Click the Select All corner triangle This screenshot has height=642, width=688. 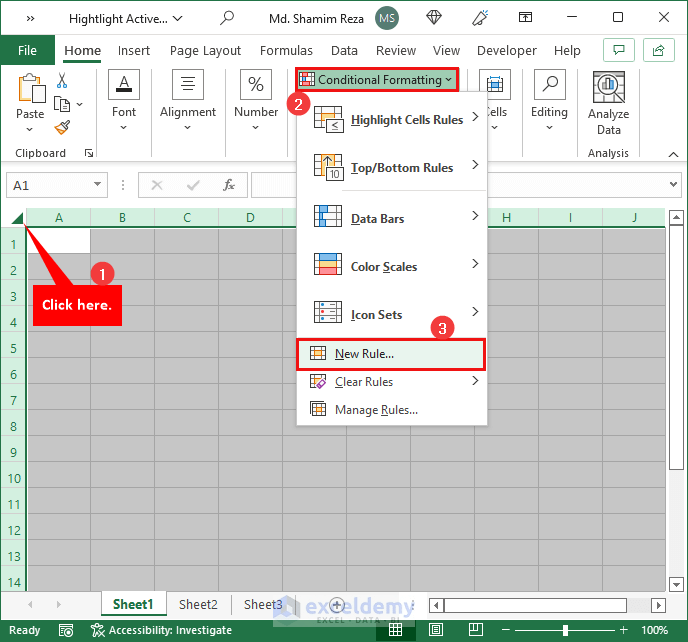click(17, 218)
